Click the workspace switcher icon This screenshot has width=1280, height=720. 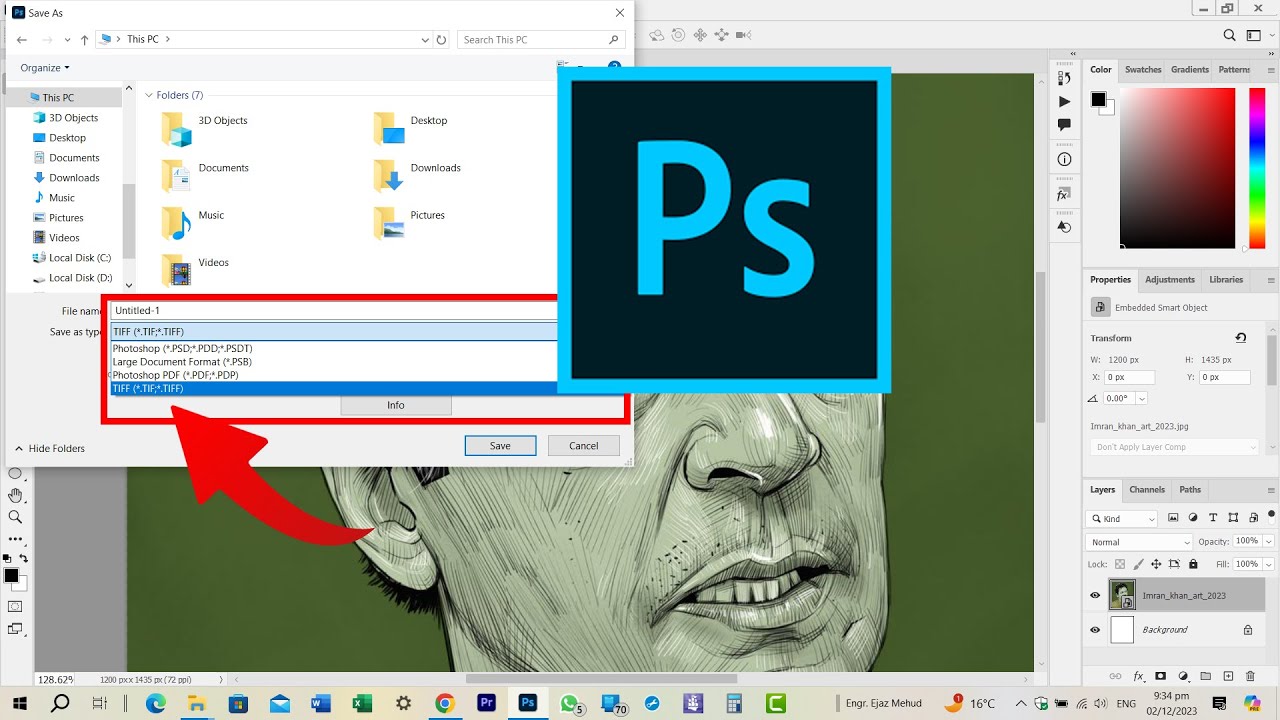(x=1256, y=35)
